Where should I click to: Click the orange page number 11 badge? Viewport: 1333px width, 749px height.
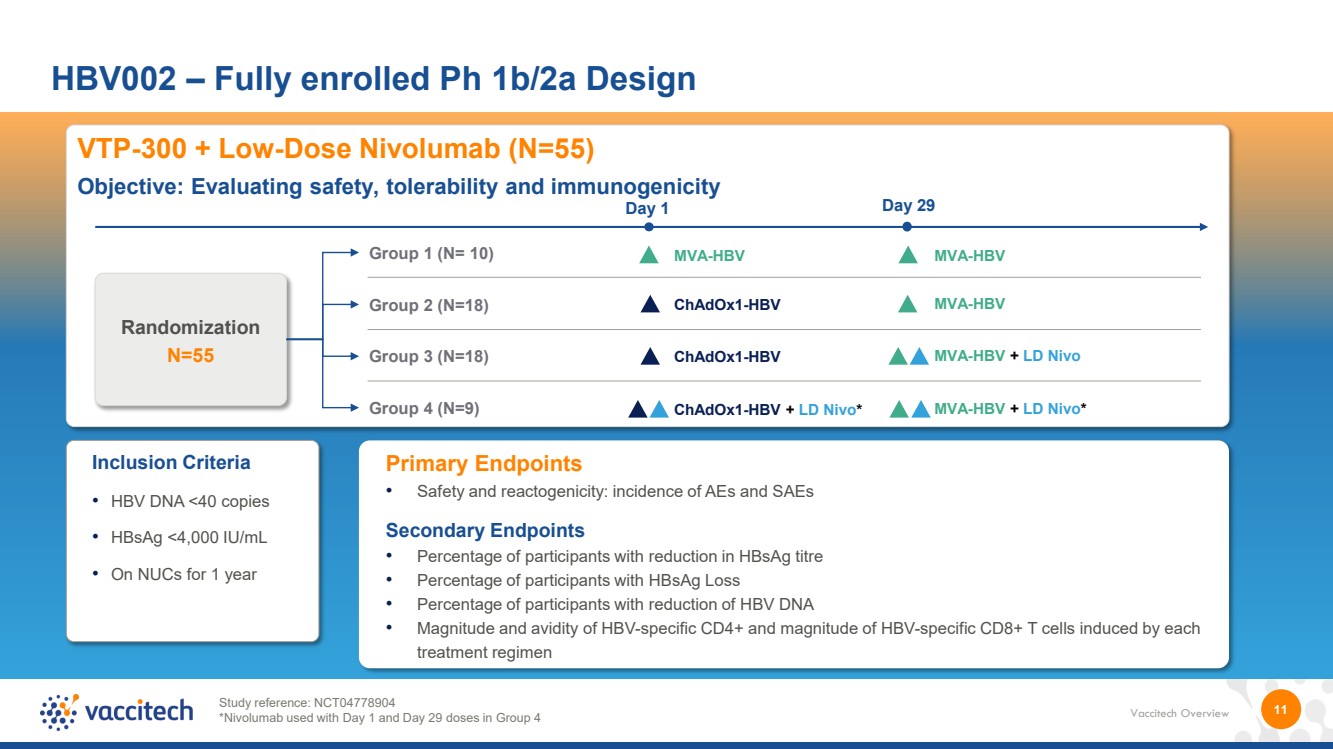[x=1280, y=709]
